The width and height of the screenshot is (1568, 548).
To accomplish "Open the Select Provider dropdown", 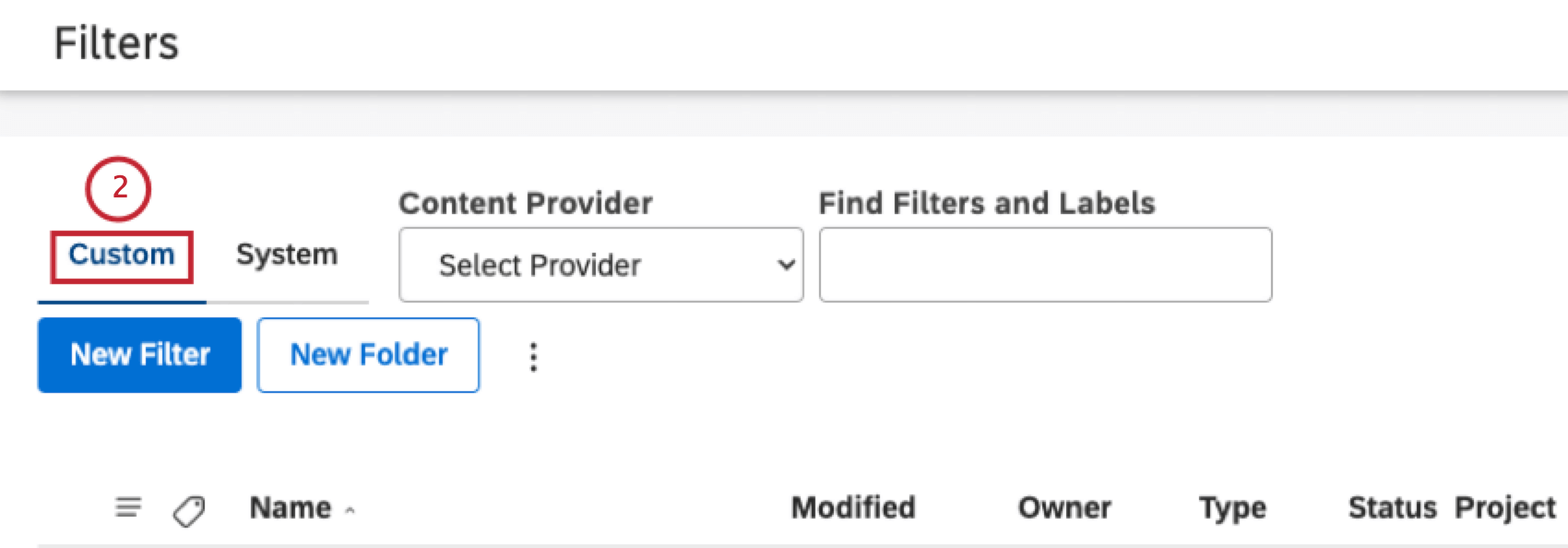I will click(600, 266).
